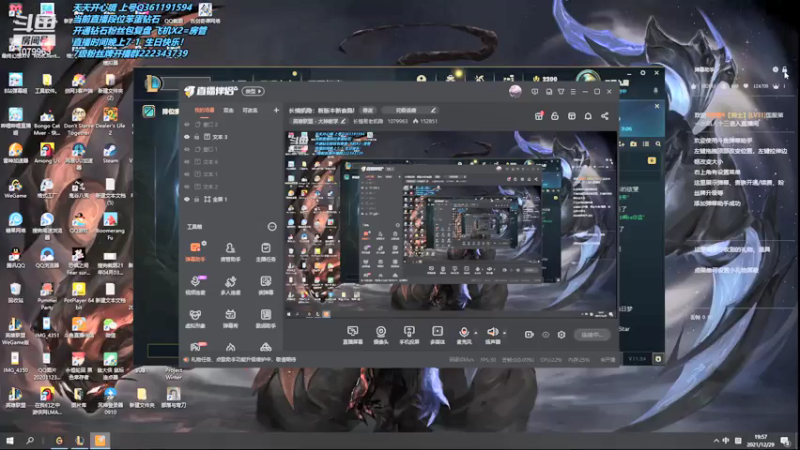
Task: Open 视频连麦 tool in the toolbox
Action: [x=195, y=285]
